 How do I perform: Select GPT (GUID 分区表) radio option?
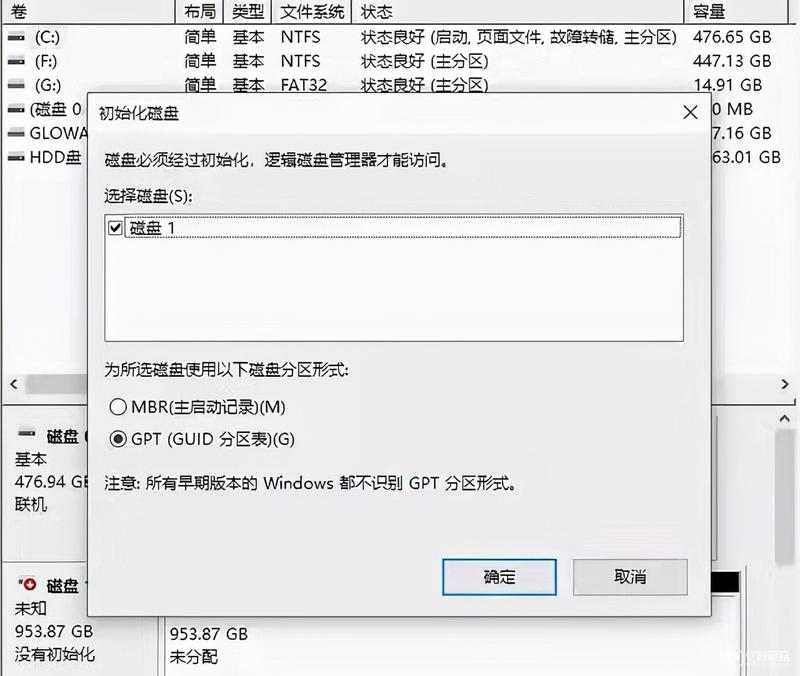pyautogui.click(x=118, y=439)
